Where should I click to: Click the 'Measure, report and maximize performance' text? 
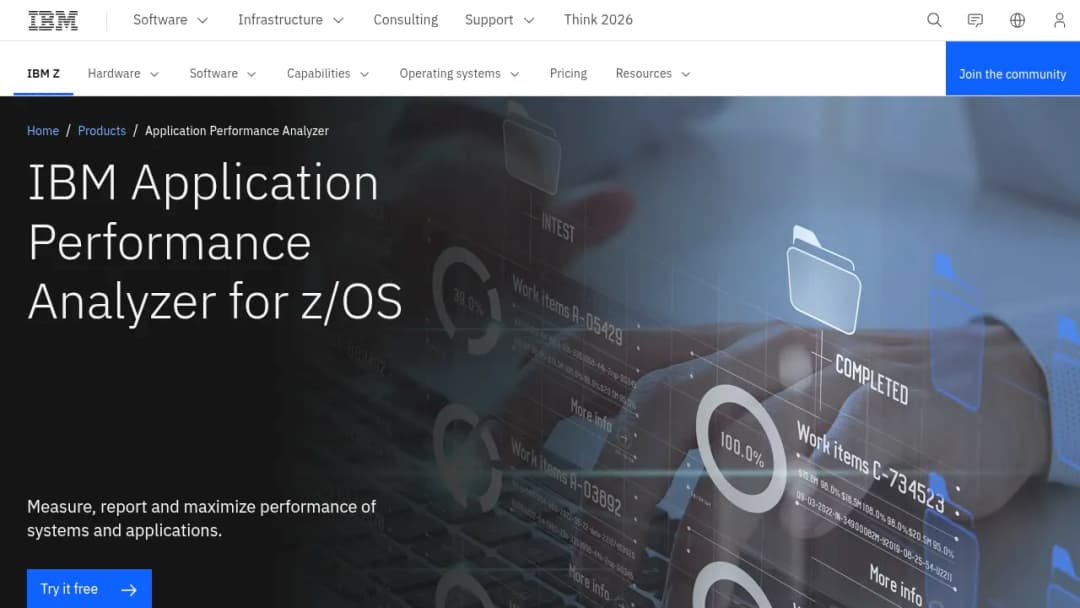click(x=202, y=518)
